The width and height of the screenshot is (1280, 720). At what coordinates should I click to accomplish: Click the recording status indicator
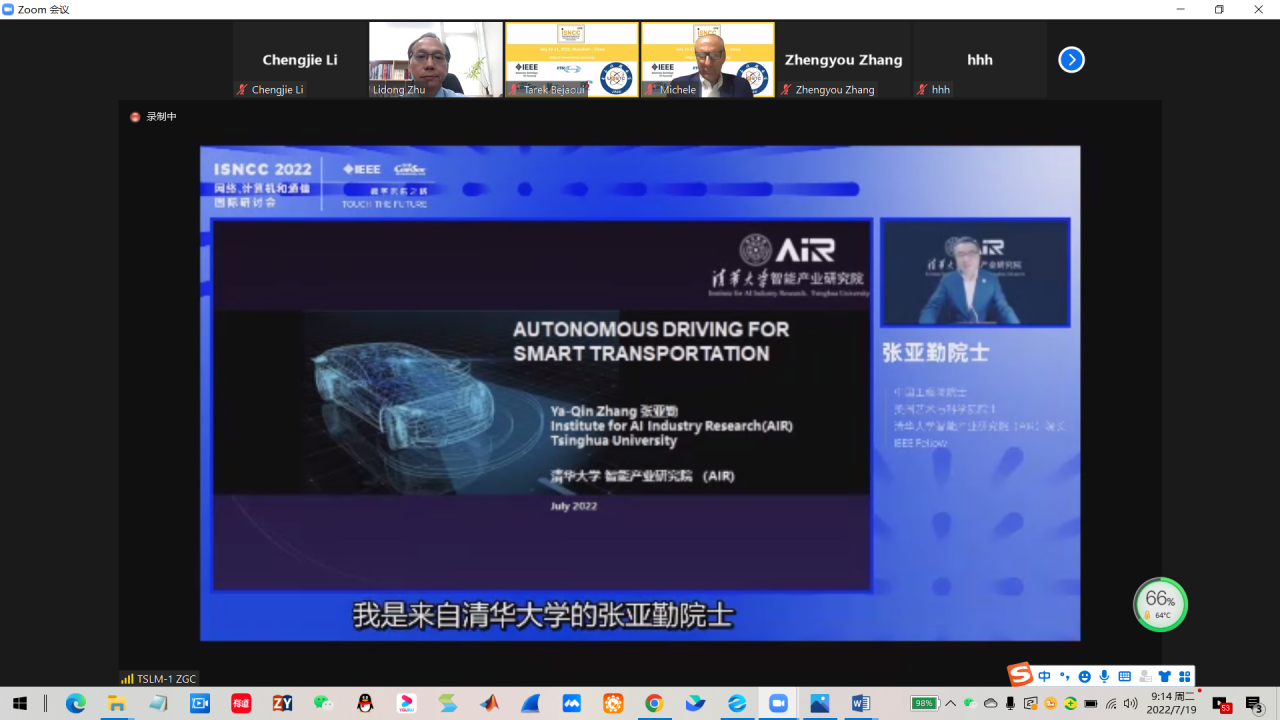(153, 117)
